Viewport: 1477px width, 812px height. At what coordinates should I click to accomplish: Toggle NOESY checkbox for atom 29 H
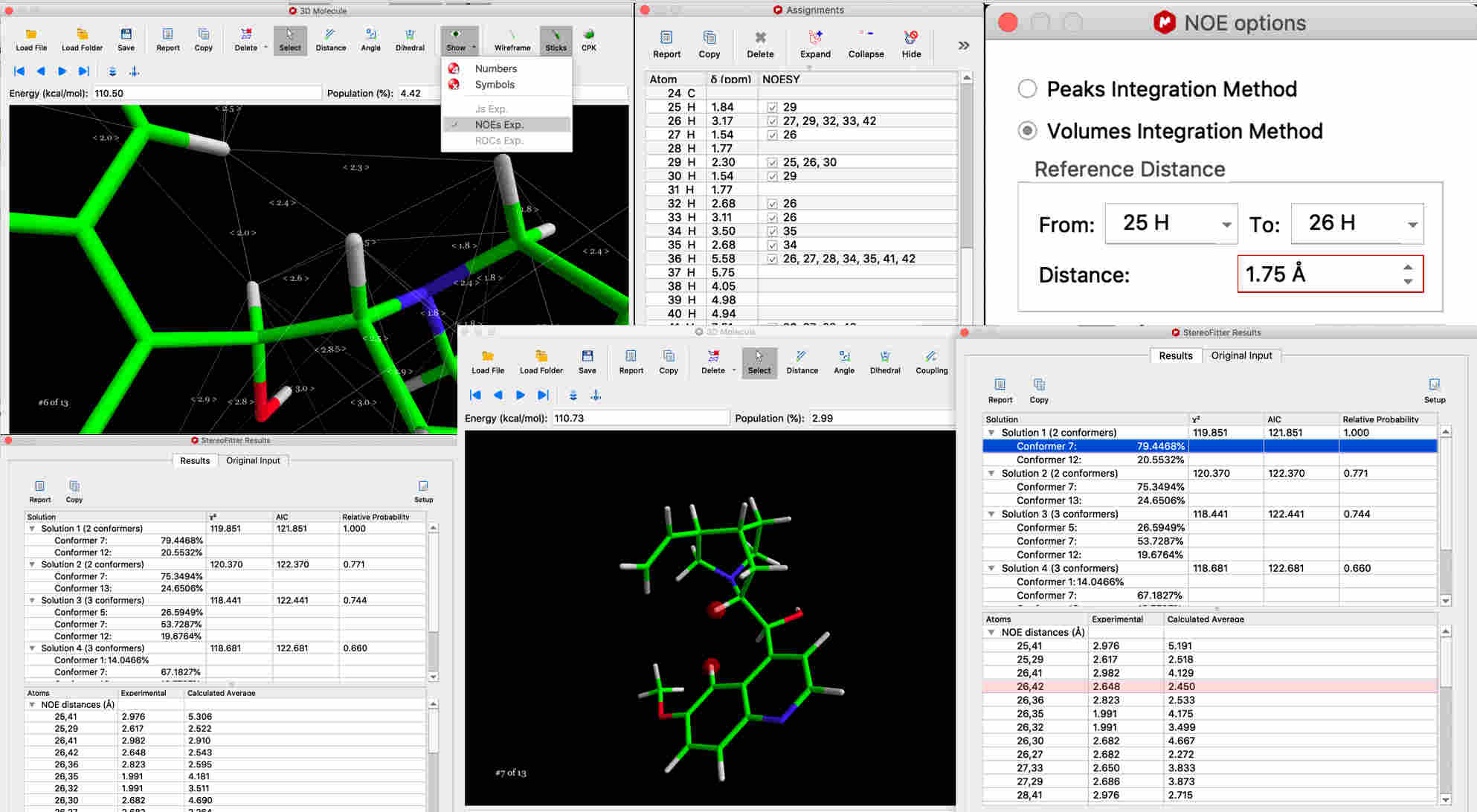pyautogui.click(x=772, y=162)
